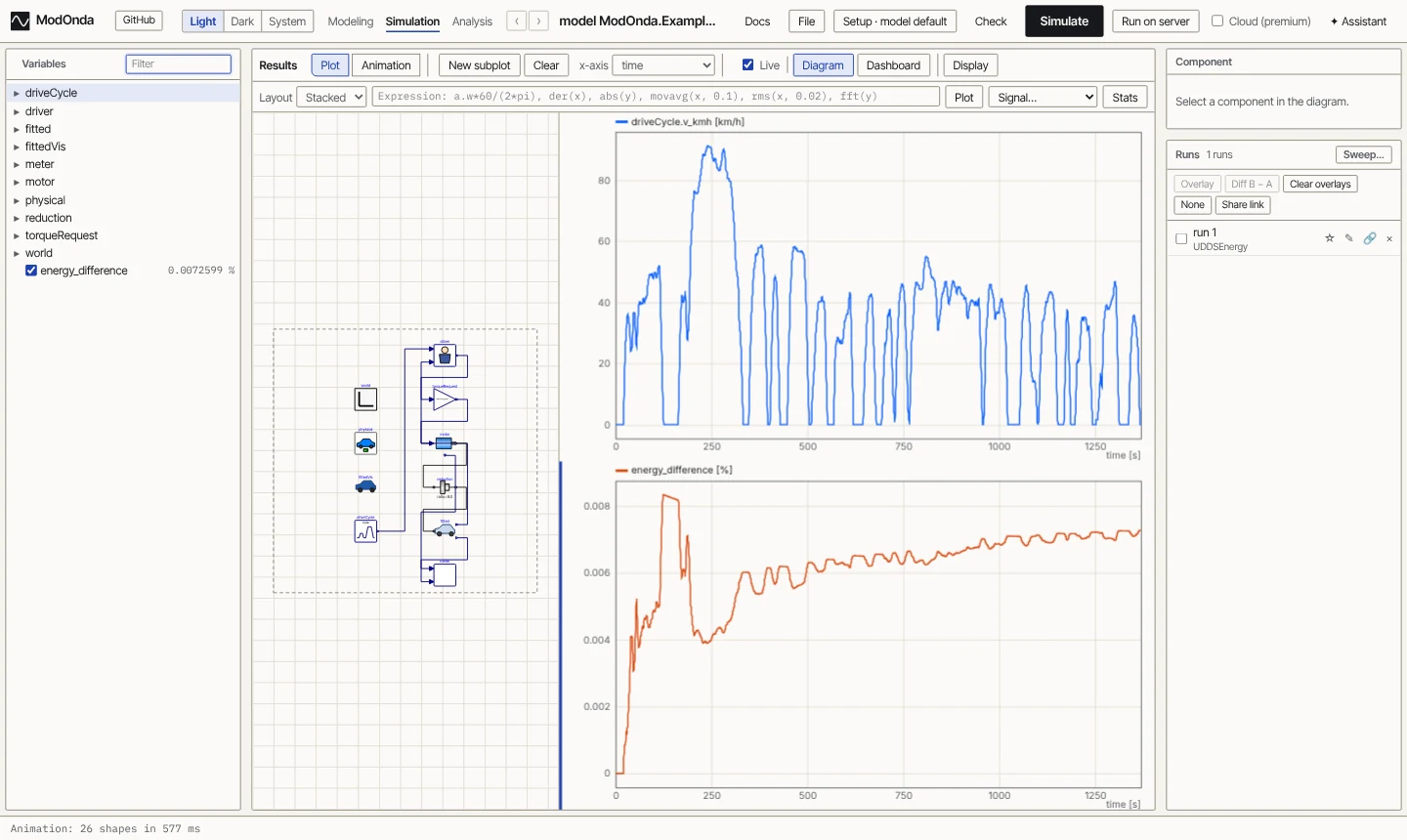
Task: Select the torqueRequest gain triangle block
Action: click(x=445, y=399)
